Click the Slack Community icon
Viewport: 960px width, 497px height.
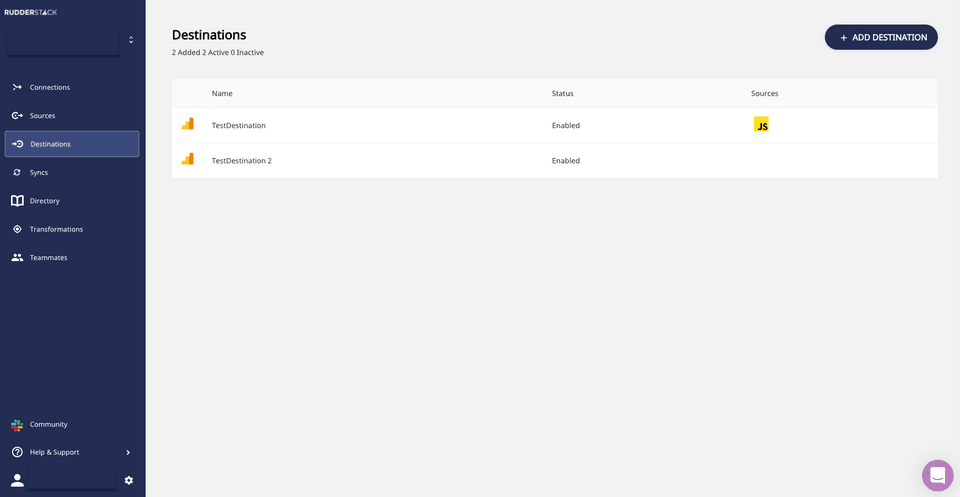17,424
